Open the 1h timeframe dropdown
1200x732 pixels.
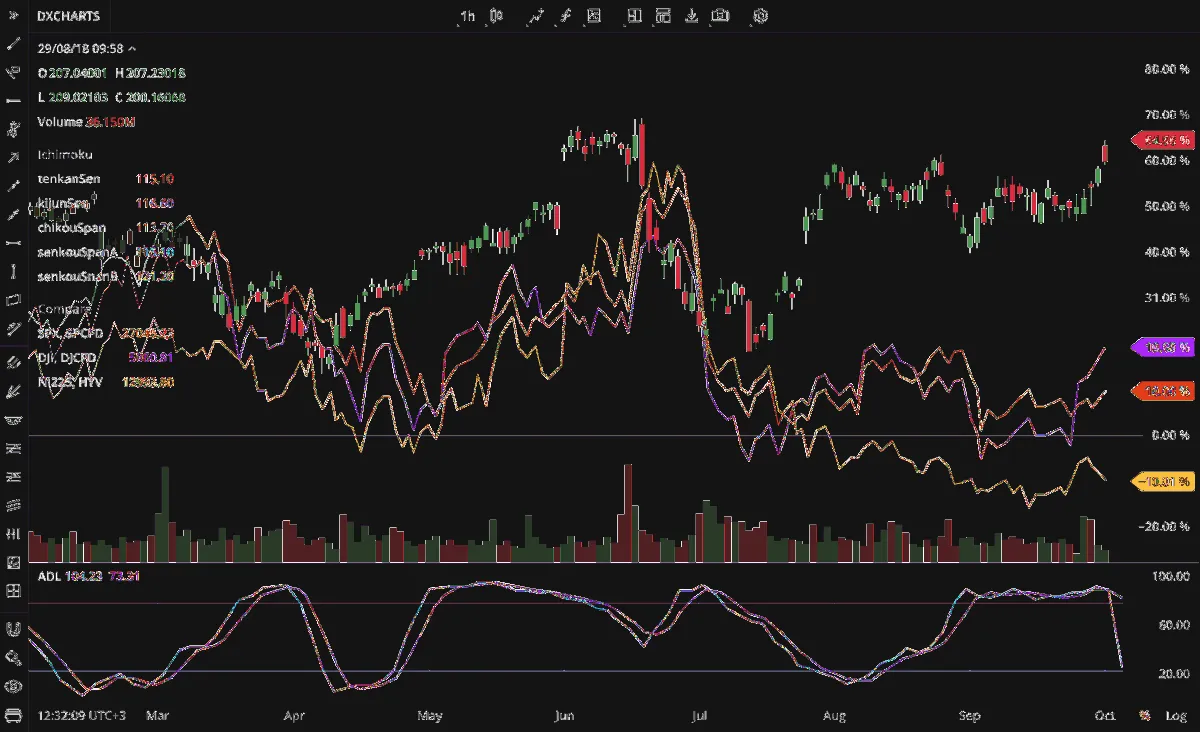tap(468, 16)
